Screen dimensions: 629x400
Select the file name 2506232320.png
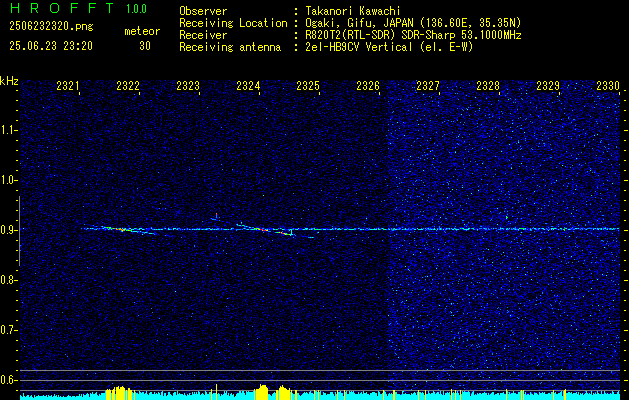coord(51,27)
